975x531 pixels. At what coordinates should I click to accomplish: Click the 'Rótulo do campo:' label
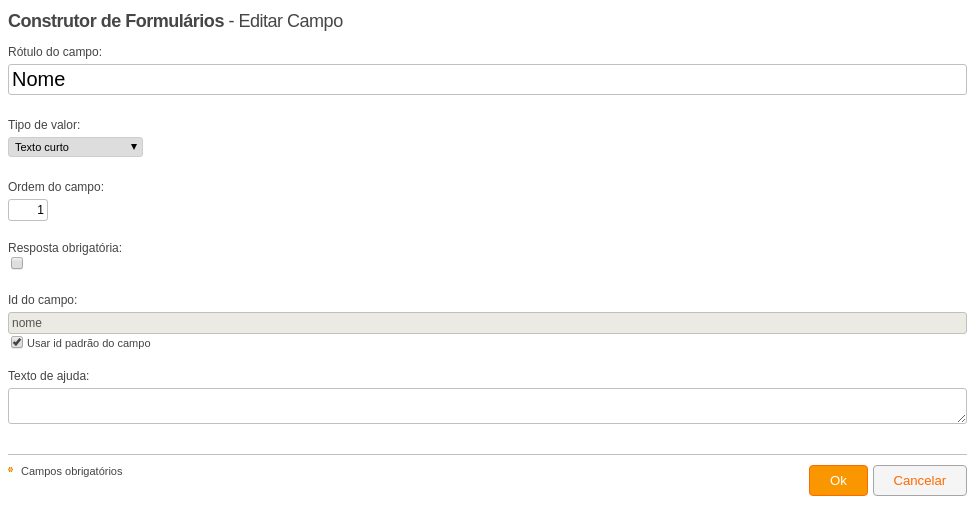click(55, 52)
